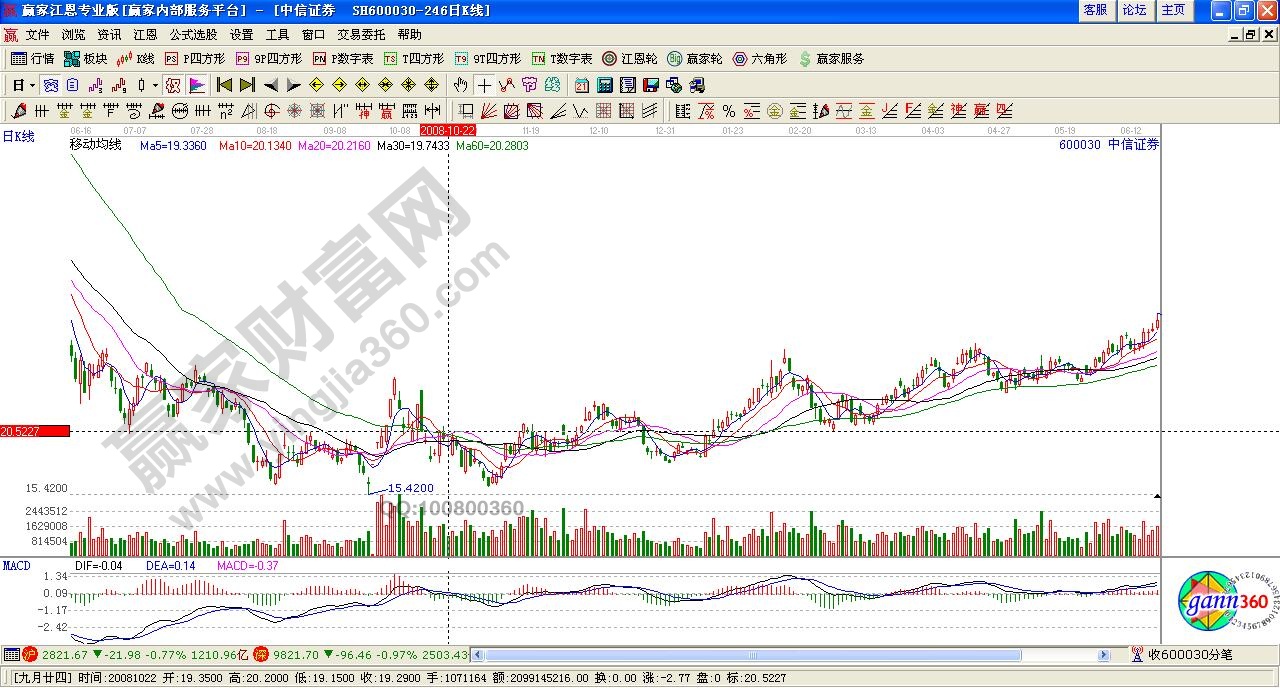
Task: Toggle the crosshair cursor tool
Action: click(x=484, y=85)
